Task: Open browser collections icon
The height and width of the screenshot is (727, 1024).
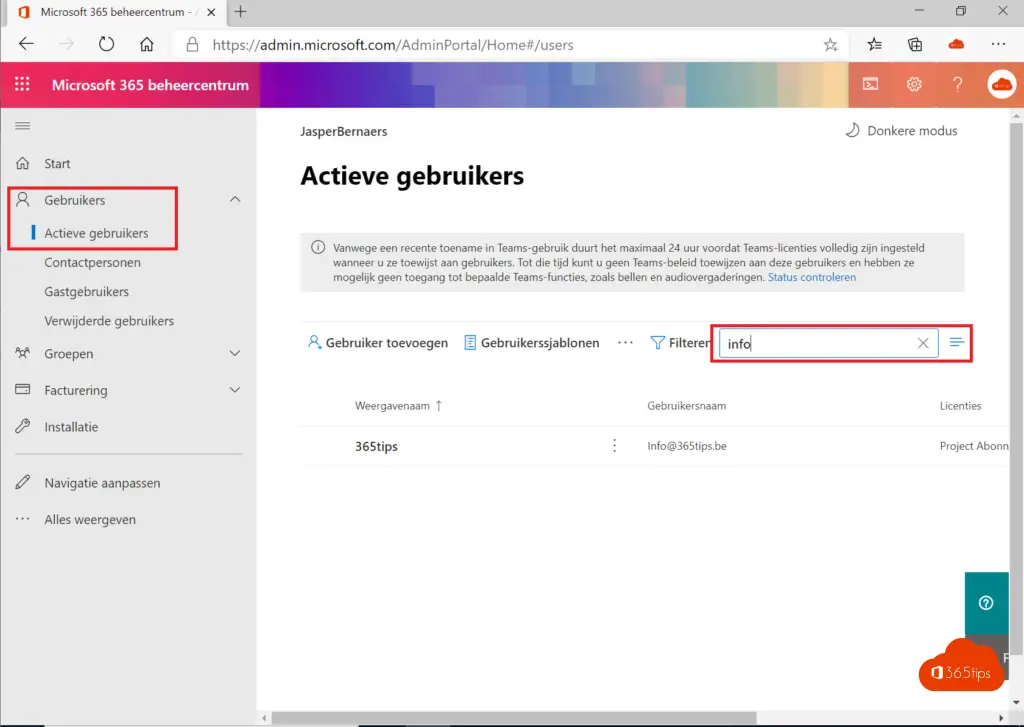Action: pos(915,44)
